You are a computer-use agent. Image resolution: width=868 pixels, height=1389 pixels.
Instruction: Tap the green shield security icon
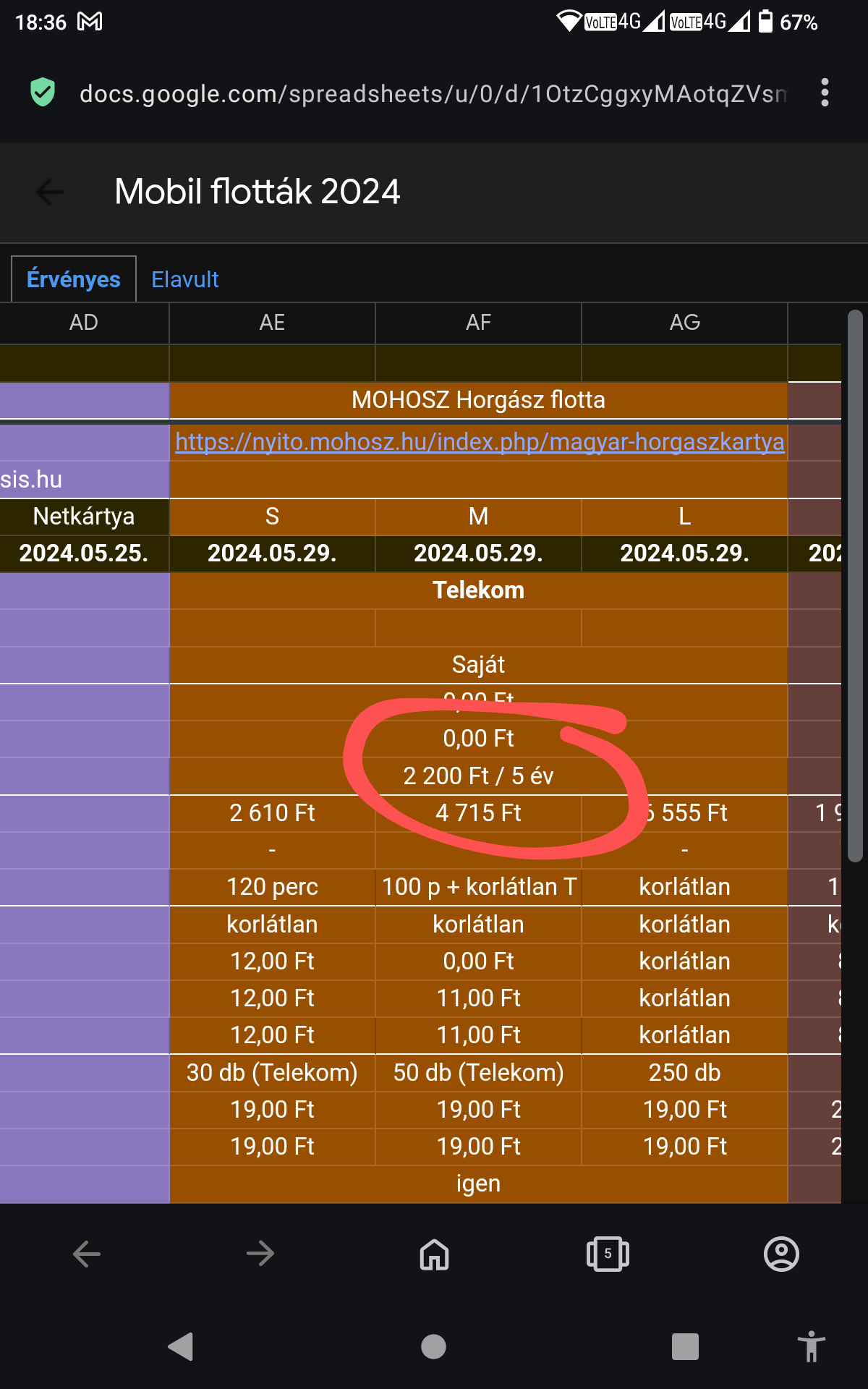(x=43, y=93)
